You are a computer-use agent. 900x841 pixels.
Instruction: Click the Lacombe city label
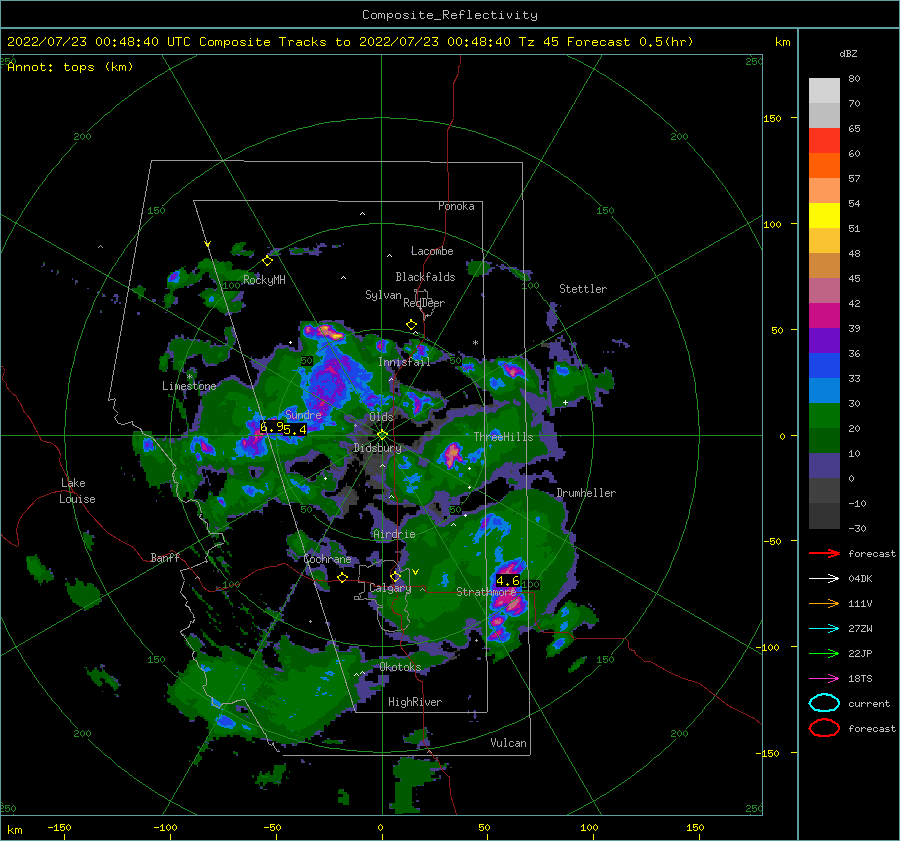tap(432, 251)
